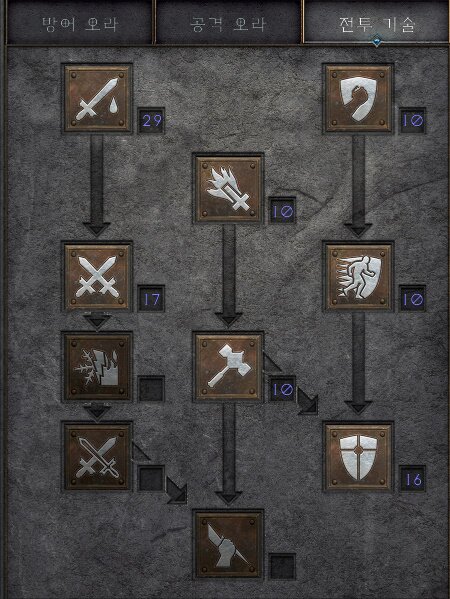Select the Zeal crossed swords skill icon
The width and height of the screenshot is (450, 599).
pos(97,277)
